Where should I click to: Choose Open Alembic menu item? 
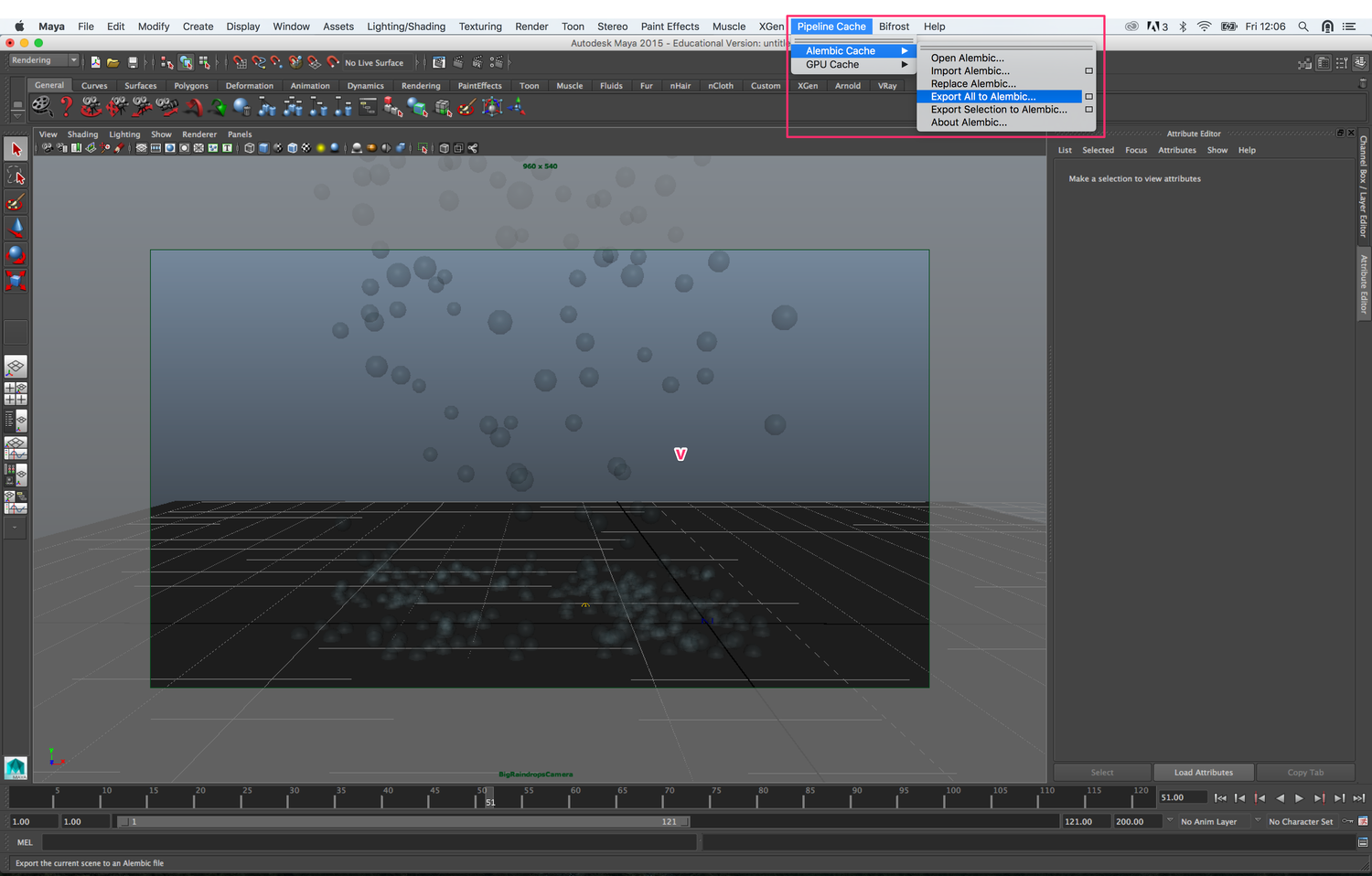[x=967, y=58]
